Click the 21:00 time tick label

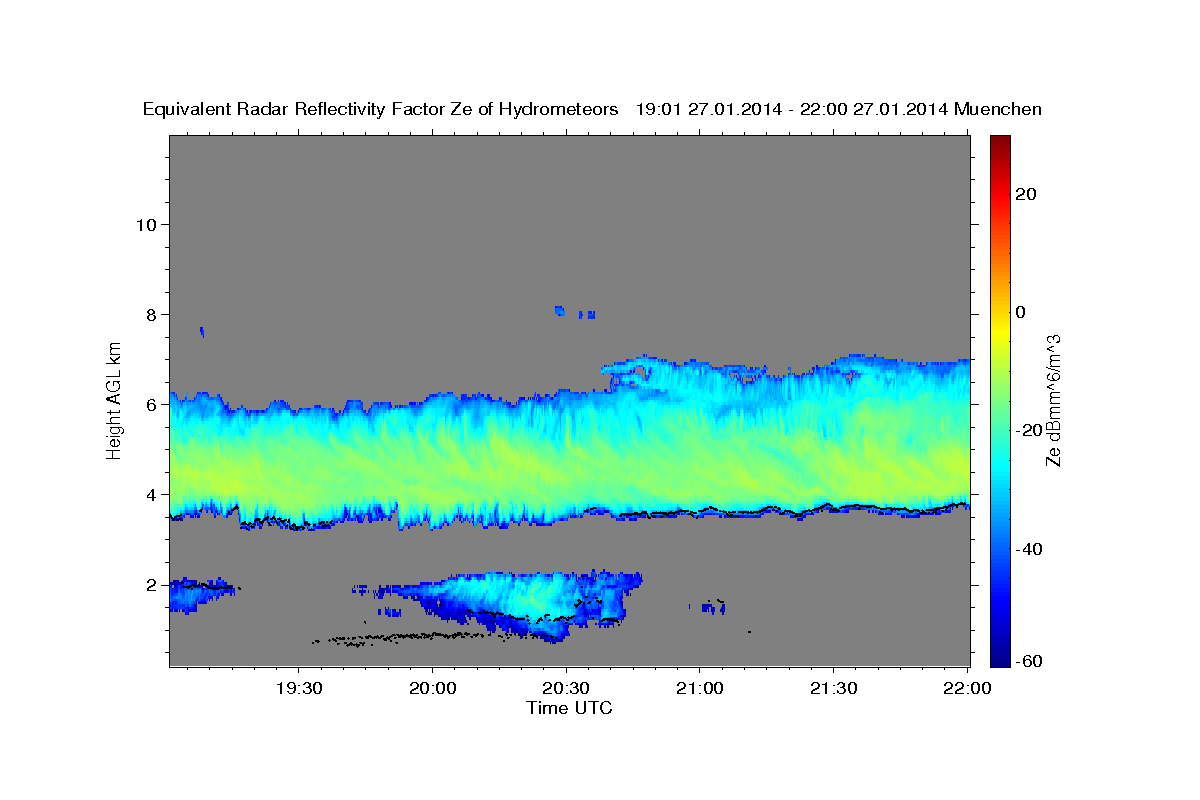pos(700,689)
